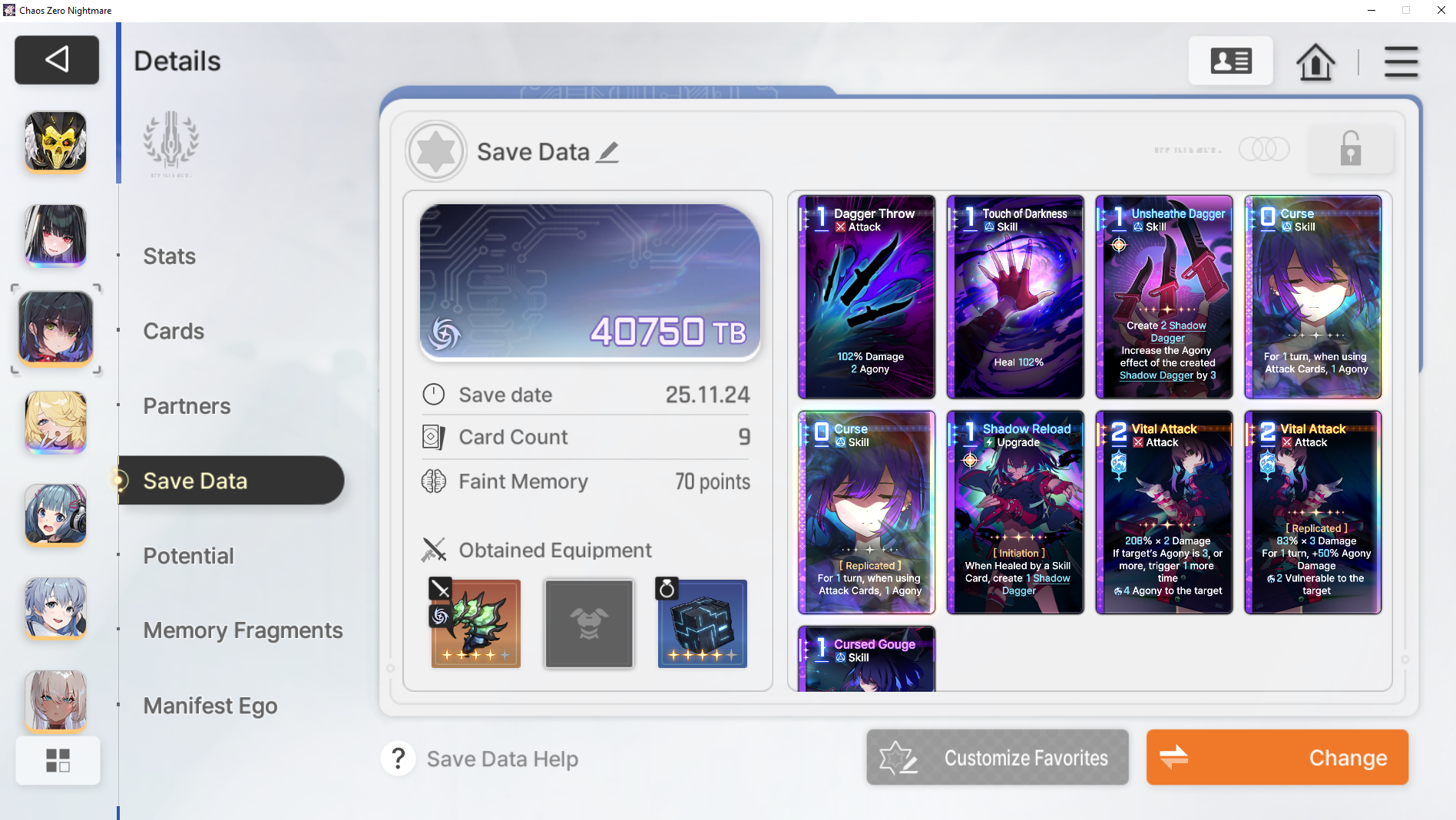Open the Save Data Help link
The height and width of the screenshot is (820, 1456).
(502, 759)
